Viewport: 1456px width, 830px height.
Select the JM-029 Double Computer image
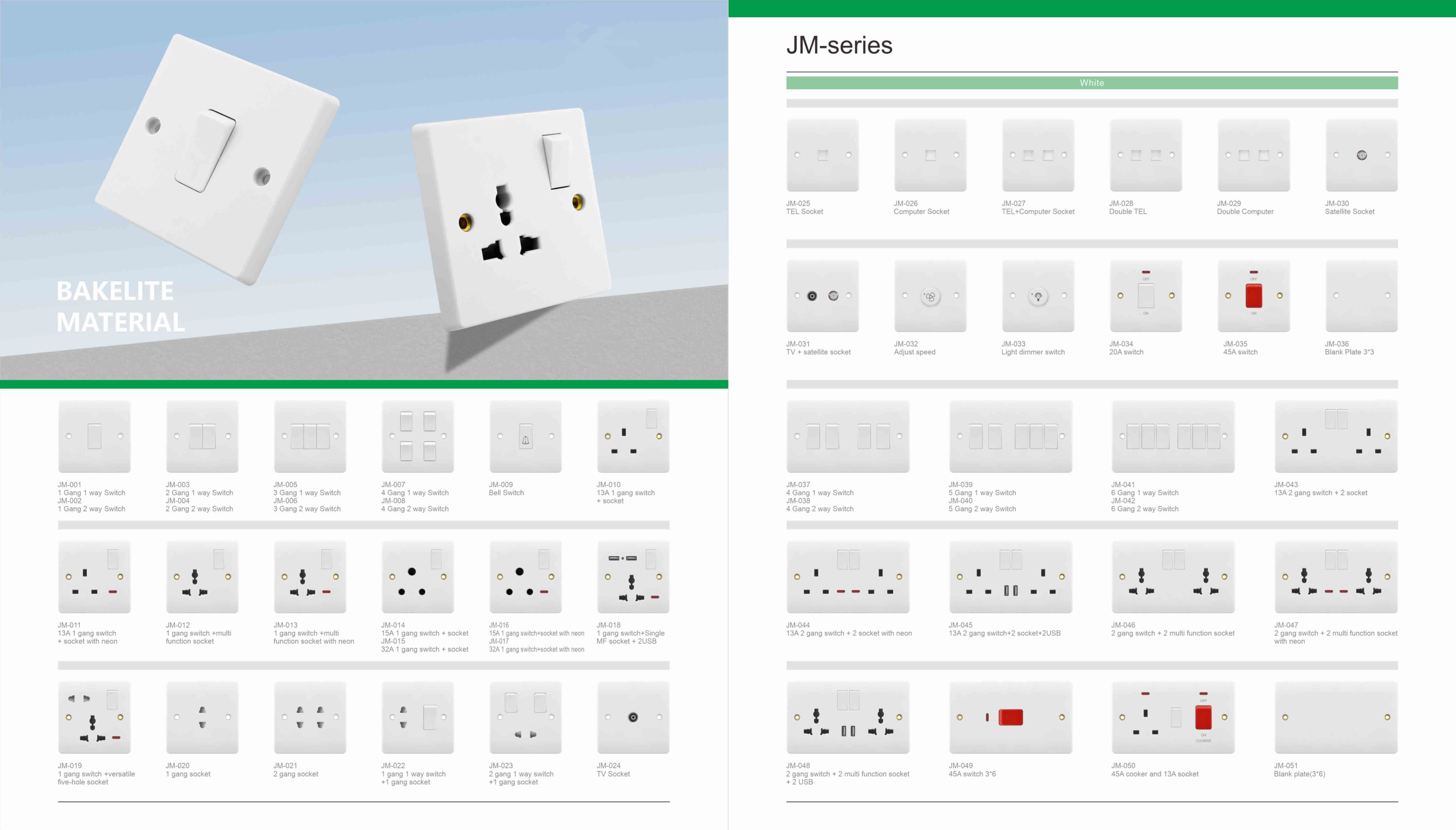point(1254,155)
